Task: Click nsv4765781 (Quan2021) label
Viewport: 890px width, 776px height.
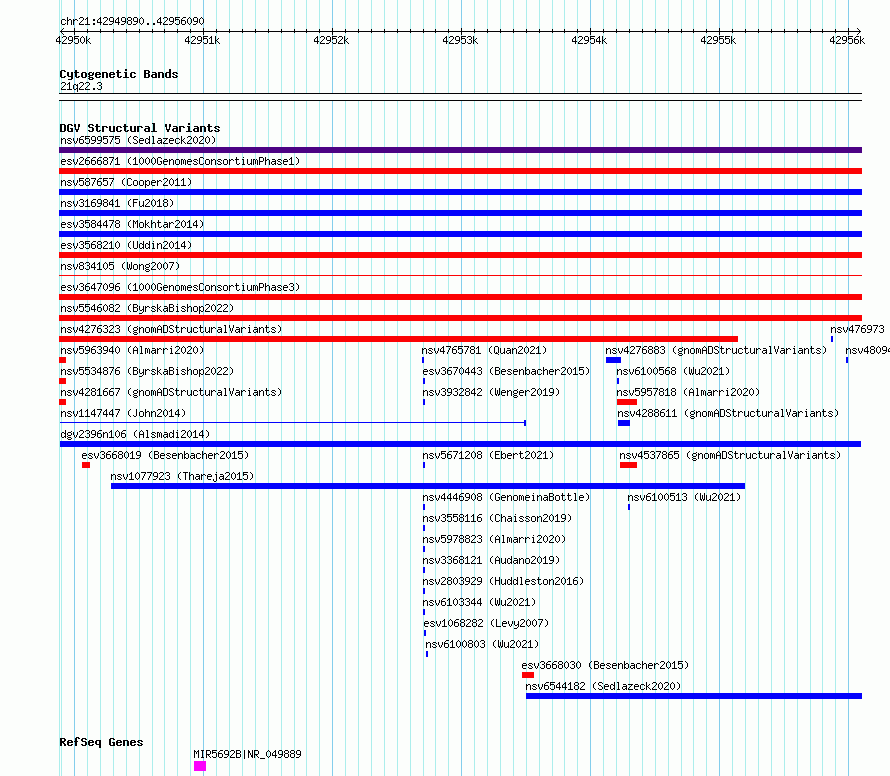Action: click(x=484, y=350)
